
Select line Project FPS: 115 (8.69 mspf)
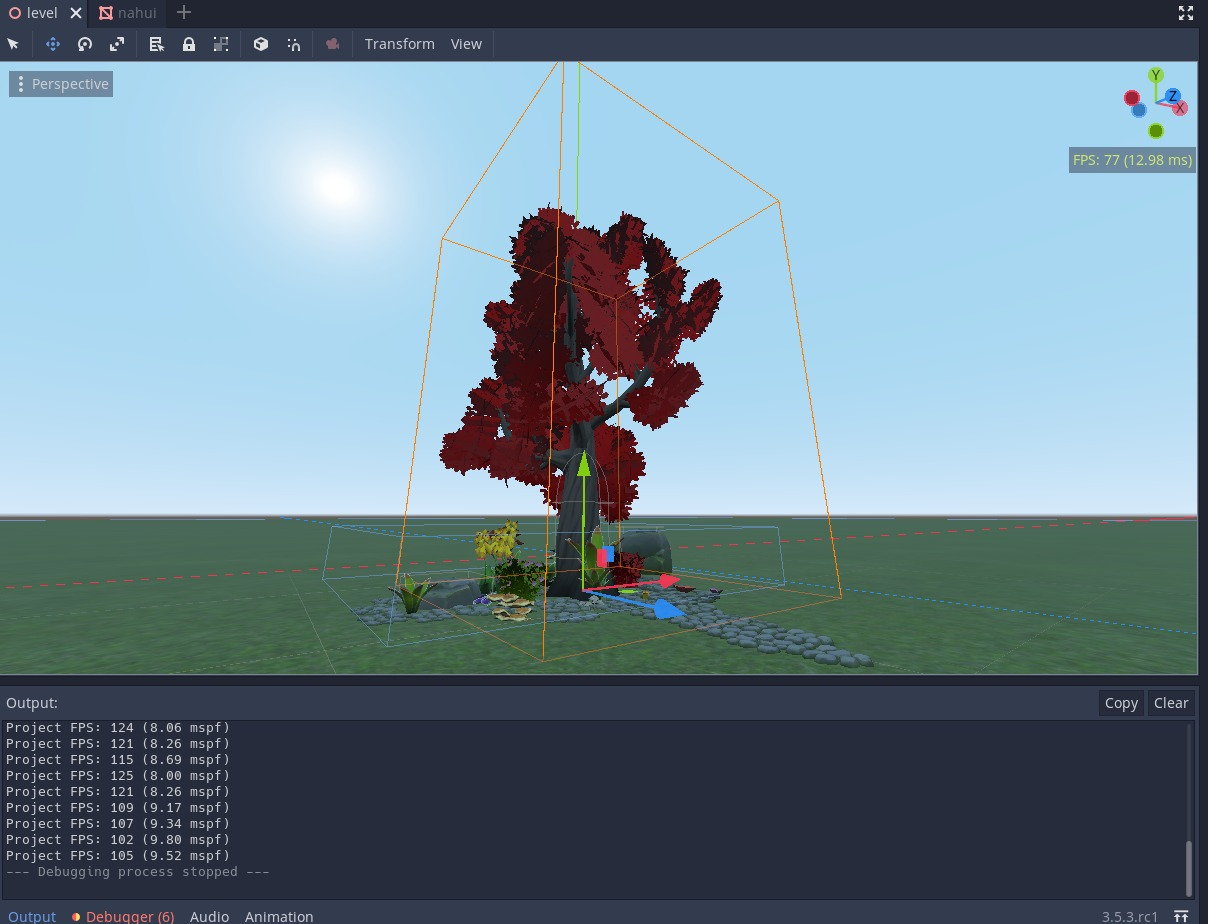click(x=118, y=760)
